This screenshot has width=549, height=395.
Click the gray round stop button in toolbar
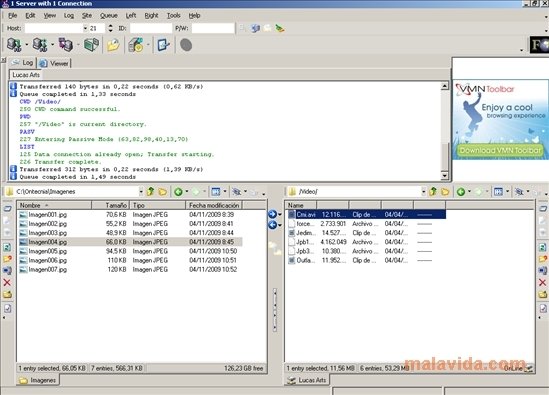coord(186,45)
